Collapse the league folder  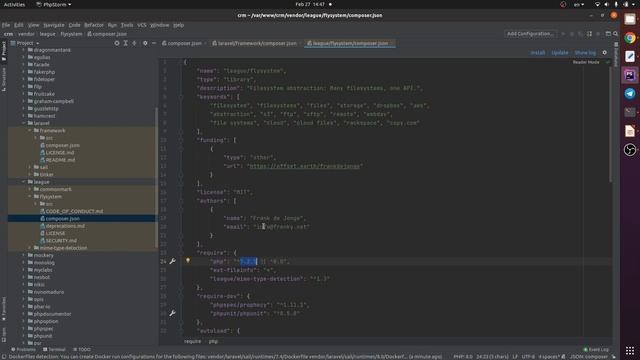coord(24,182)
